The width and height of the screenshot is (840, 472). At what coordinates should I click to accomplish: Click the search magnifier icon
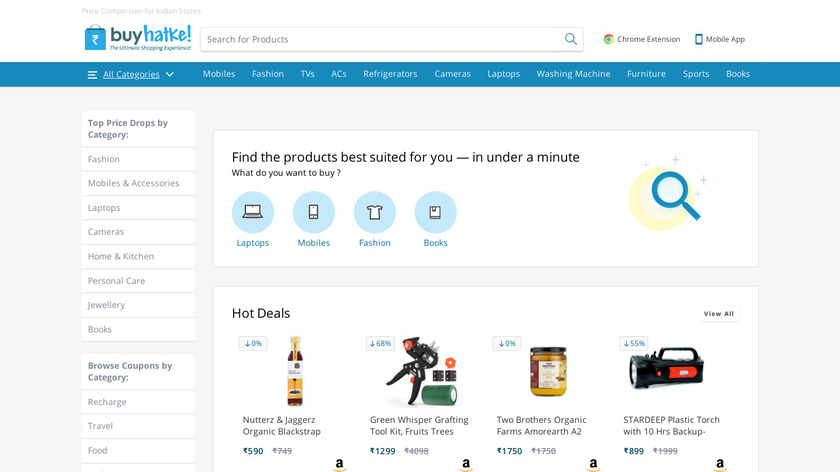click(570, 39)
